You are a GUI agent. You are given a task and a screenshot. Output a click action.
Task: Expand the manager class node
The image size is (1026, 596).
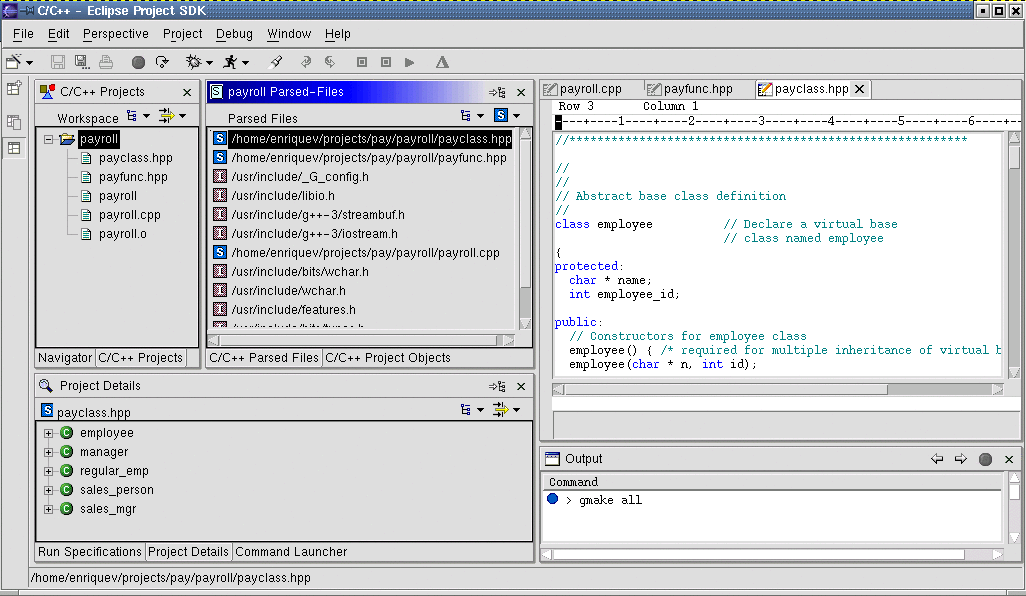[x=48, y=452]
